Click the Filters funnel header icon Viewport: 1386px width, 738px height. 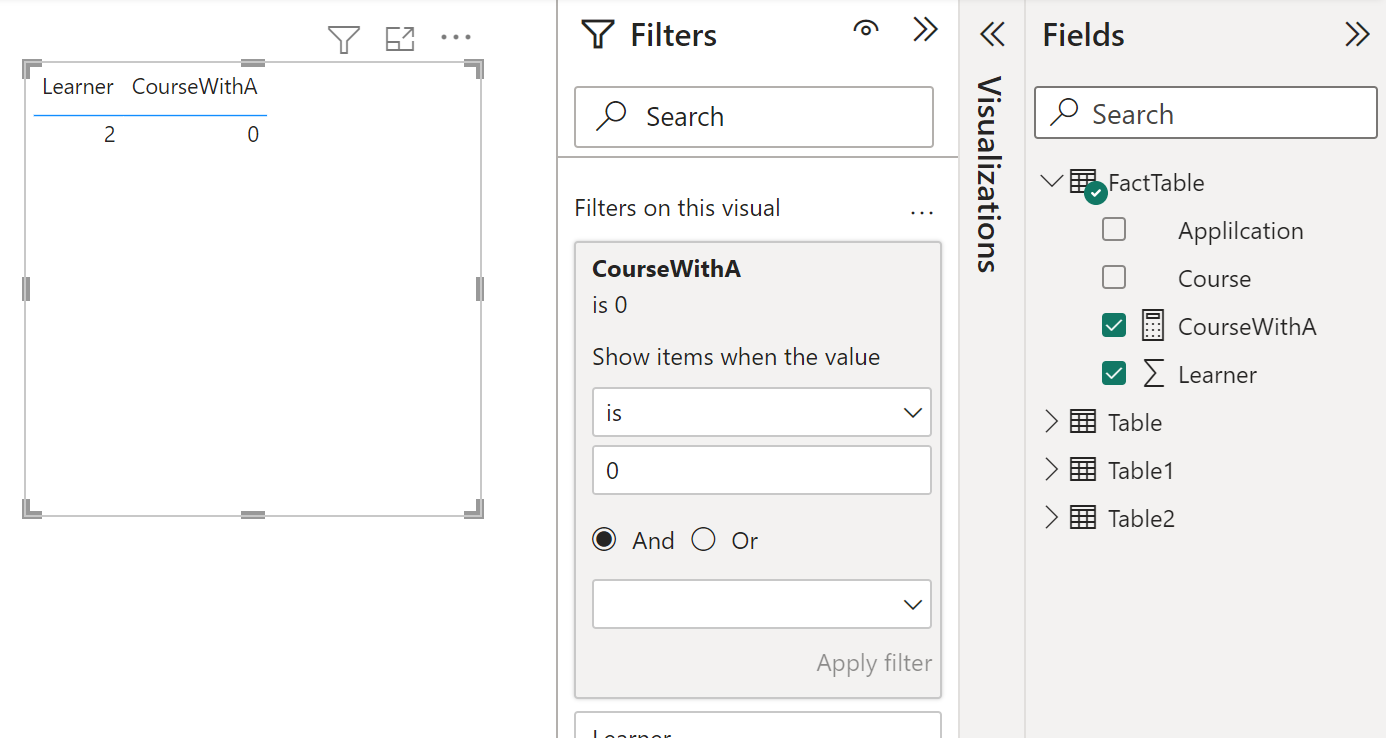[x=598, y=35]
